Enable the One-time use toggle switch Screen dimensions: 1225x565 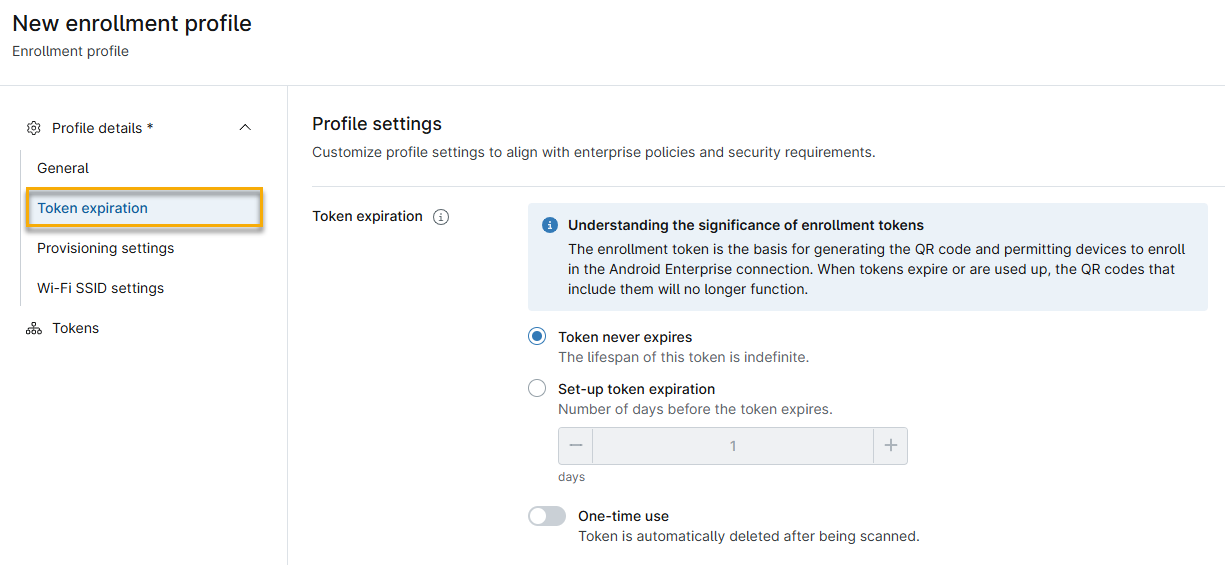point(547,516)
